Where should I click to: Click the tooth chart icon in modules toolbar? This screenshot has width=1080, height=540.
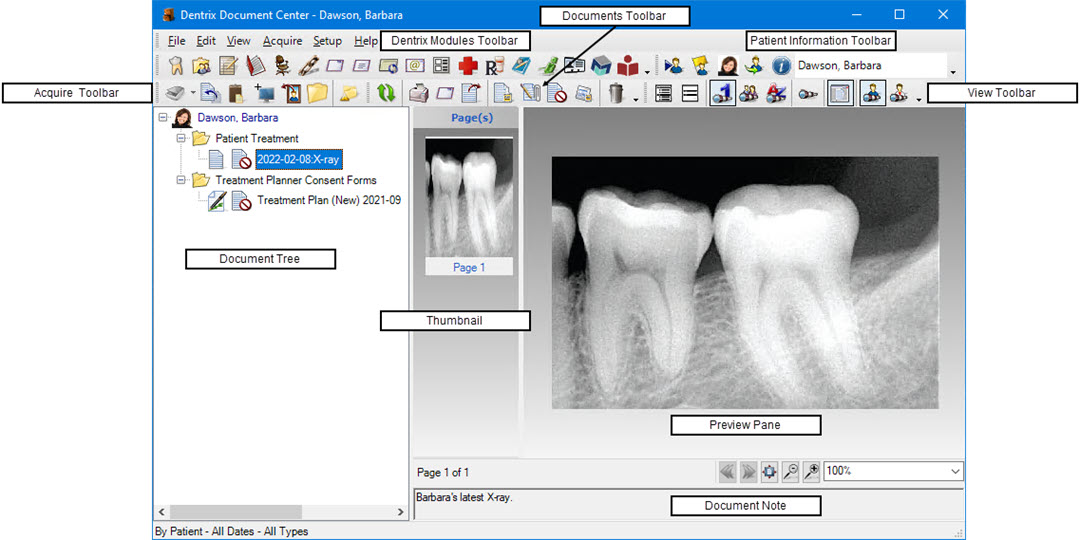click(176, 67)
